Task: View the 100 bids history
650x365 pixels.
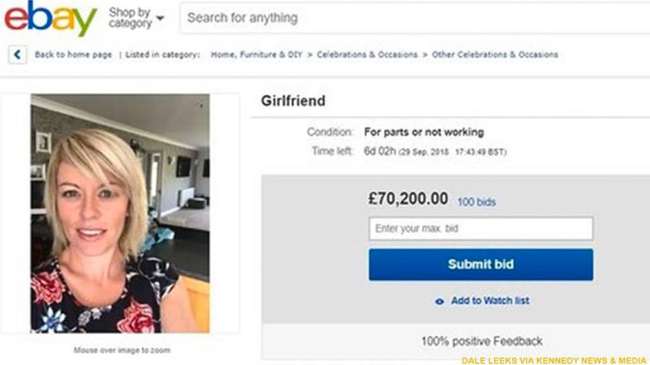Action: coord(477,202)
